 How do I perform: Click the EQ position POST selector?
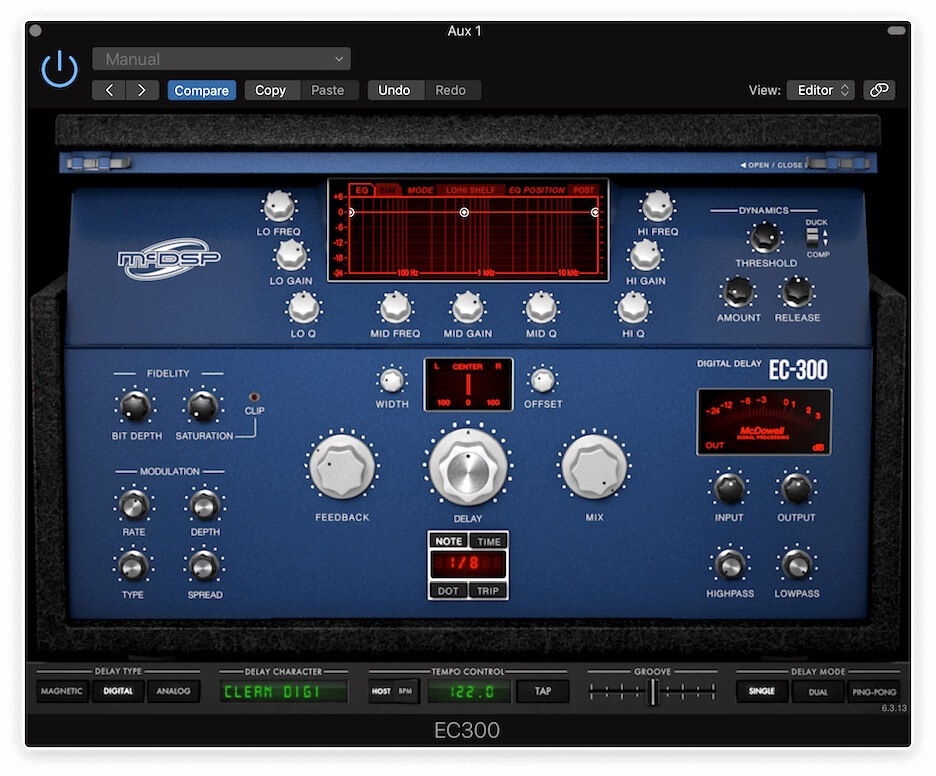(x=584, y=190)
